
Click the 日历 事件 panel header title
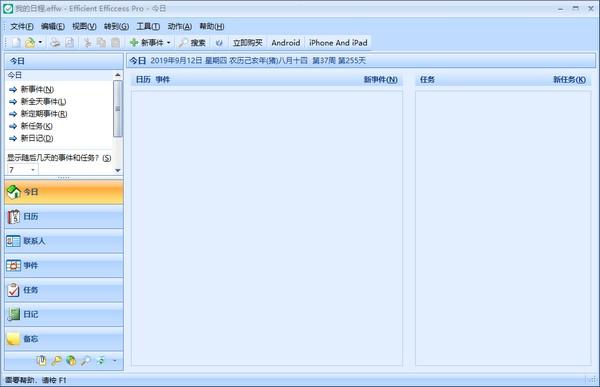tap(153, 80)
